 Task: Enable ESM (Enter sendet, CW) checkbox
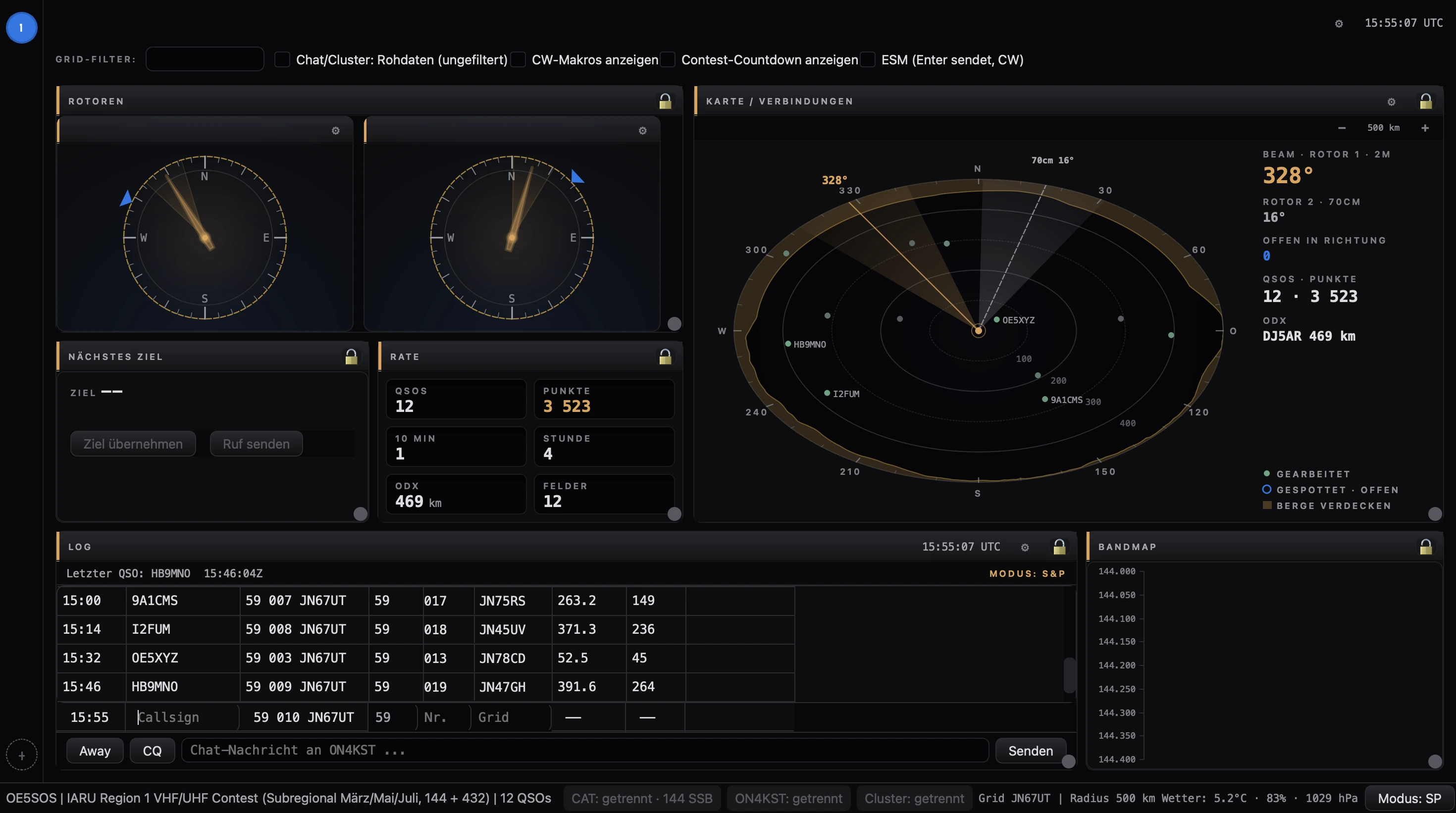pos(868,59)
